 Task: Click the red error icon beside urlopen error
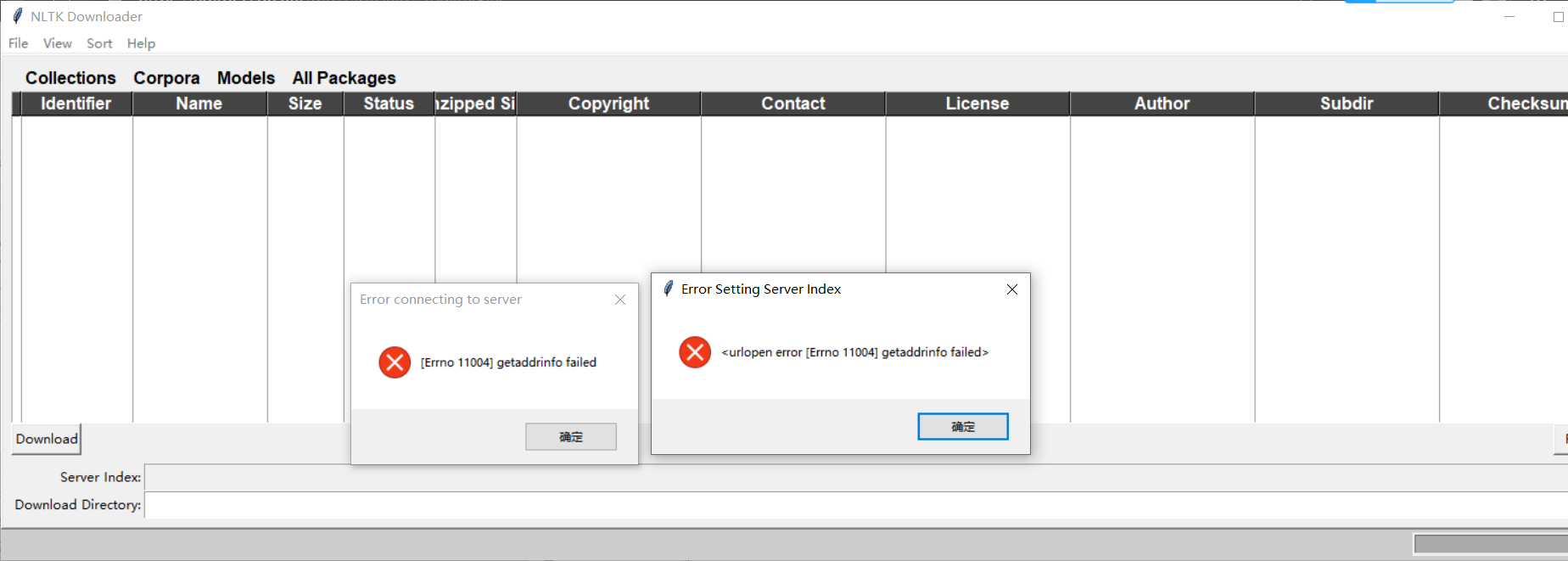(695, 352)
